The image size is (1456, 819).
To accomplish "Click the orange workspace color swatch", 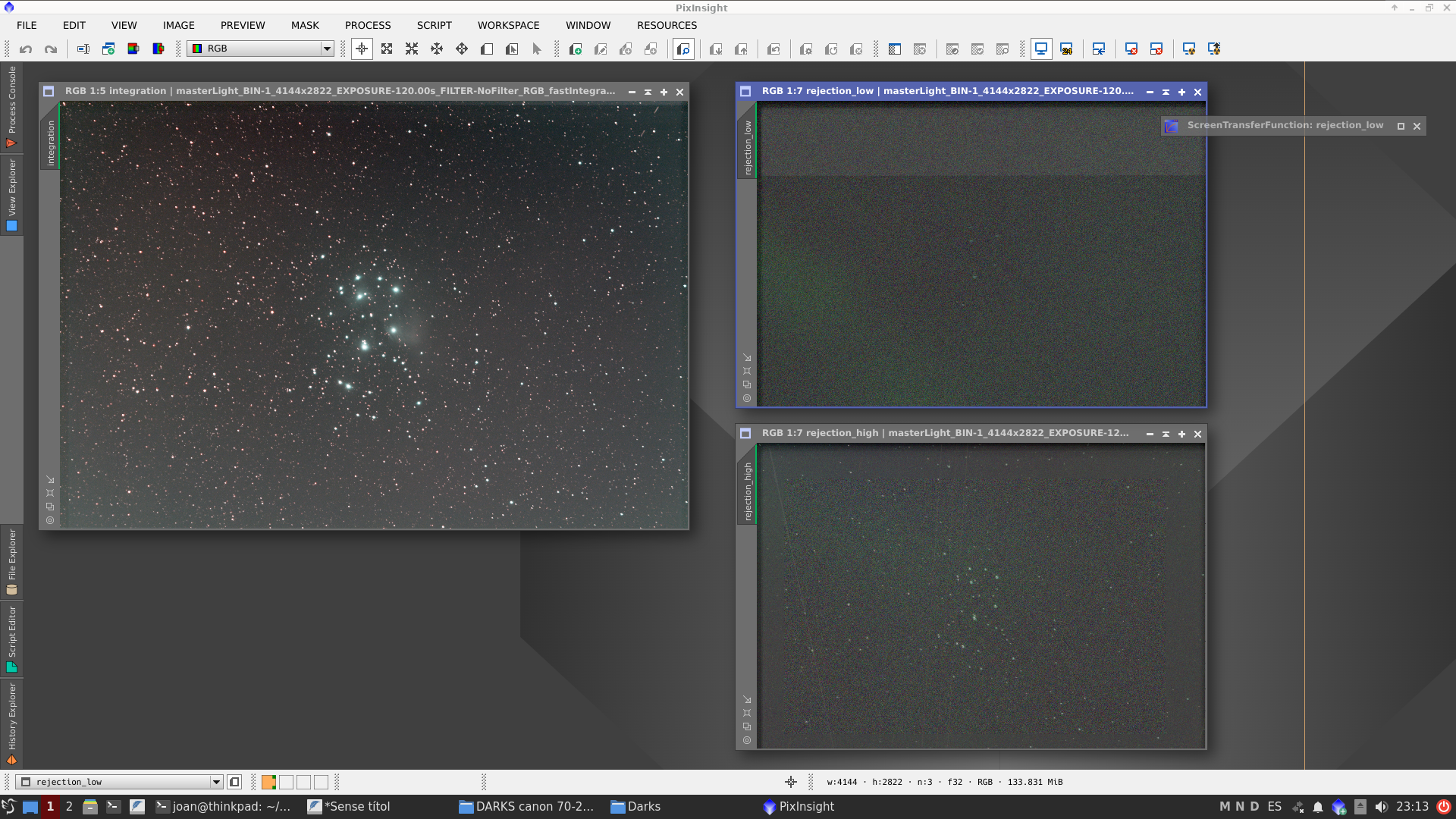I will 268,782.
